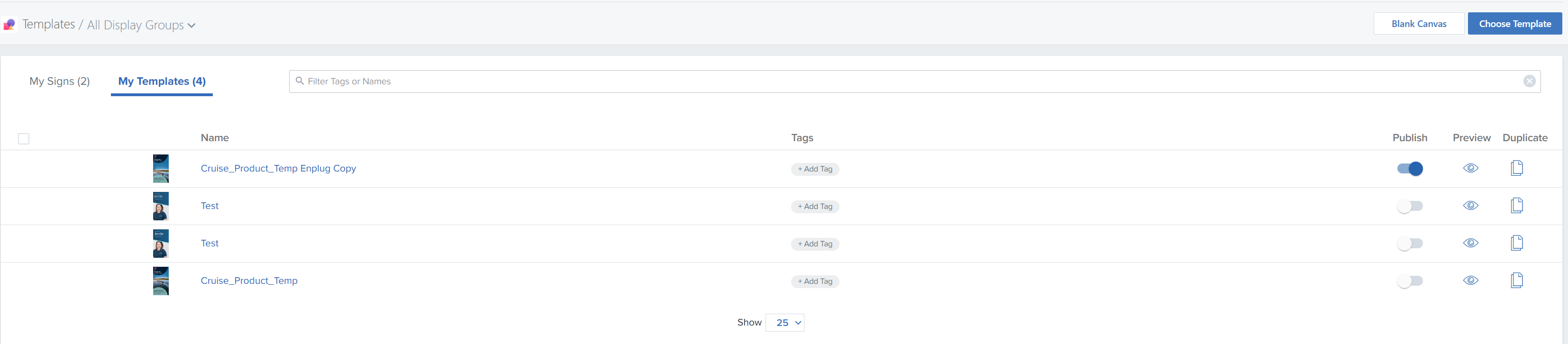Duplicate the last Cruise_Product_Temp template
Viewport: 1568px width, 344px height.
(1516, 280)
